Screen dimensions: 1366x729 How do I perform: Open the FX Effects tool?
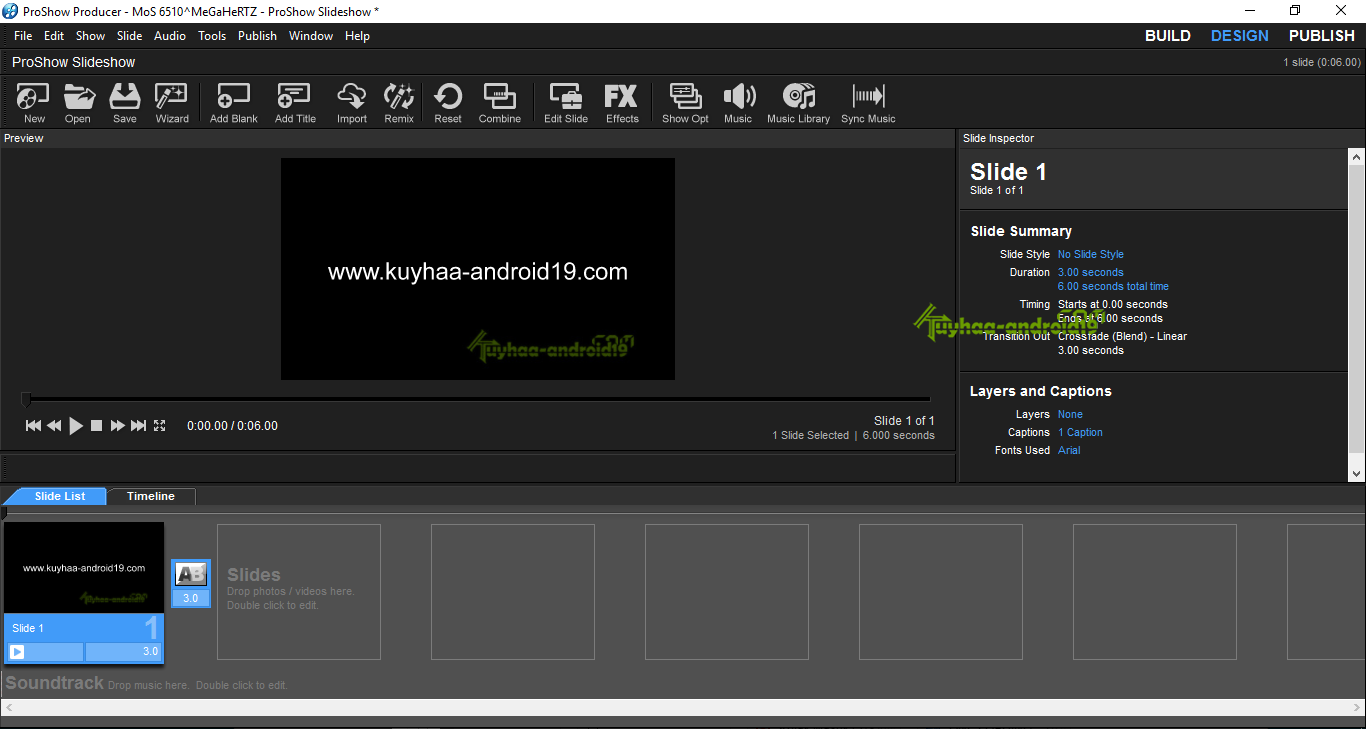(x=622, y=103)
